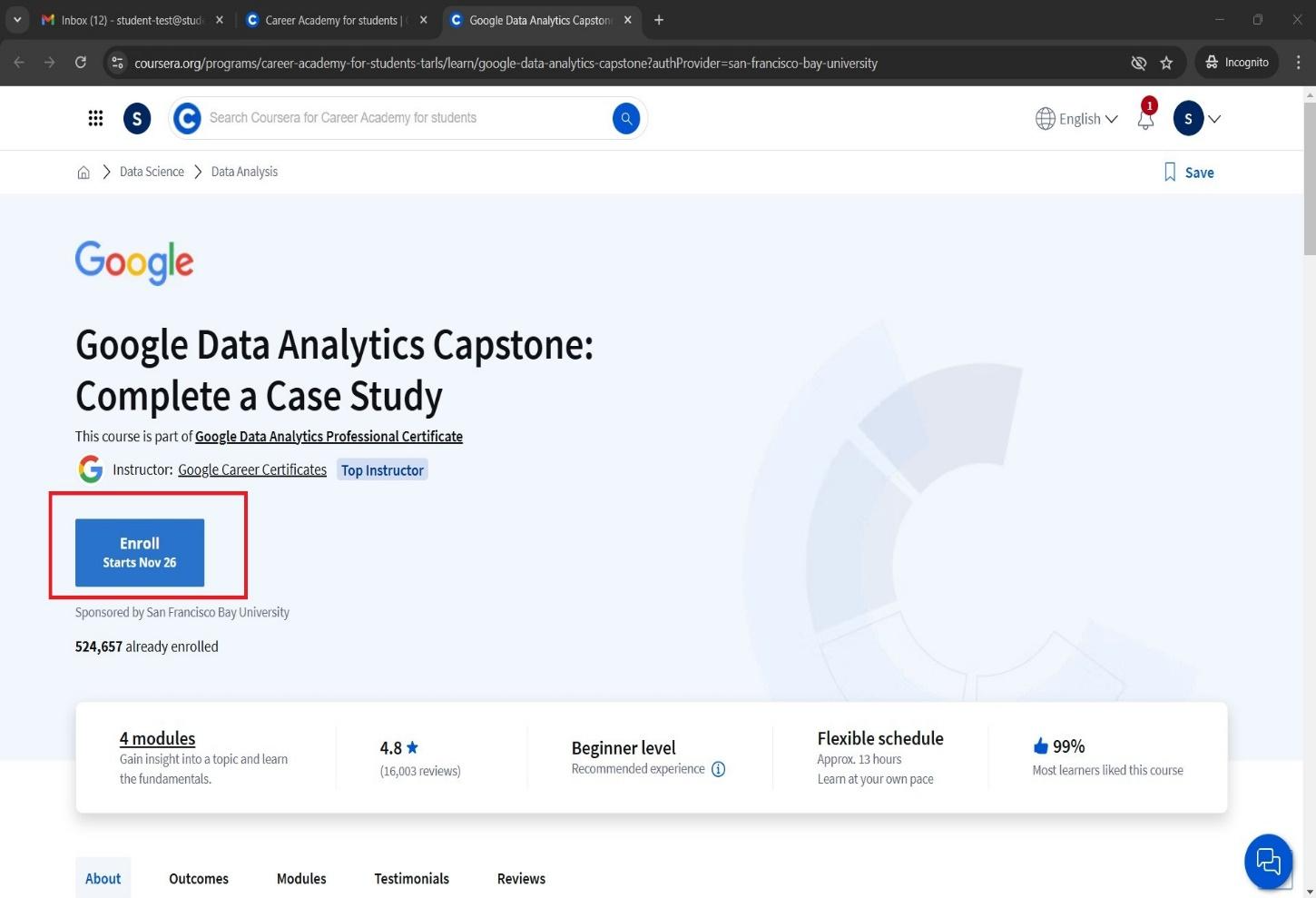Open Chrome three-dot menu
Screen dimensions: 1316x898
coord(1299,63)
